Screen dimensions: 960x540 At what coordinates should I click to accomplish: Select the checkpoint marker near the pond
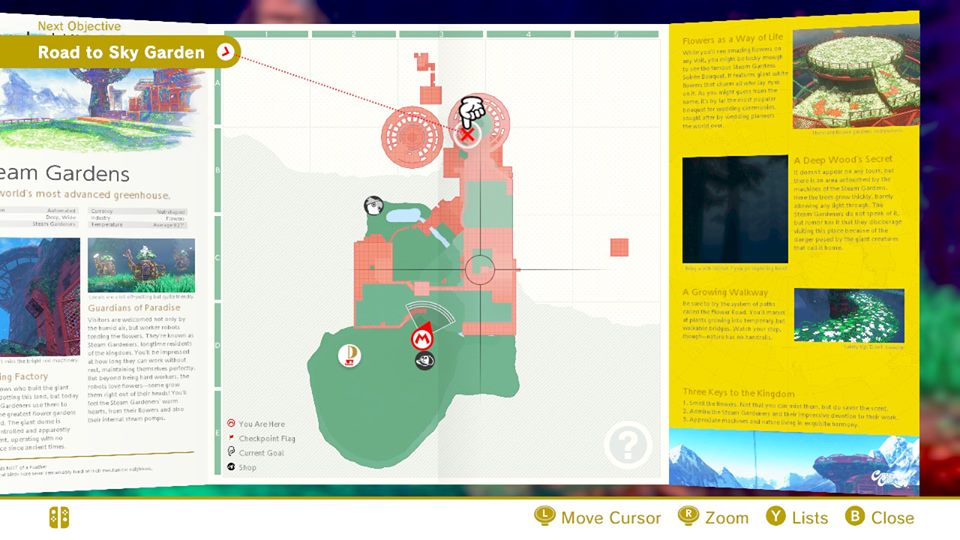coord(373,206)
